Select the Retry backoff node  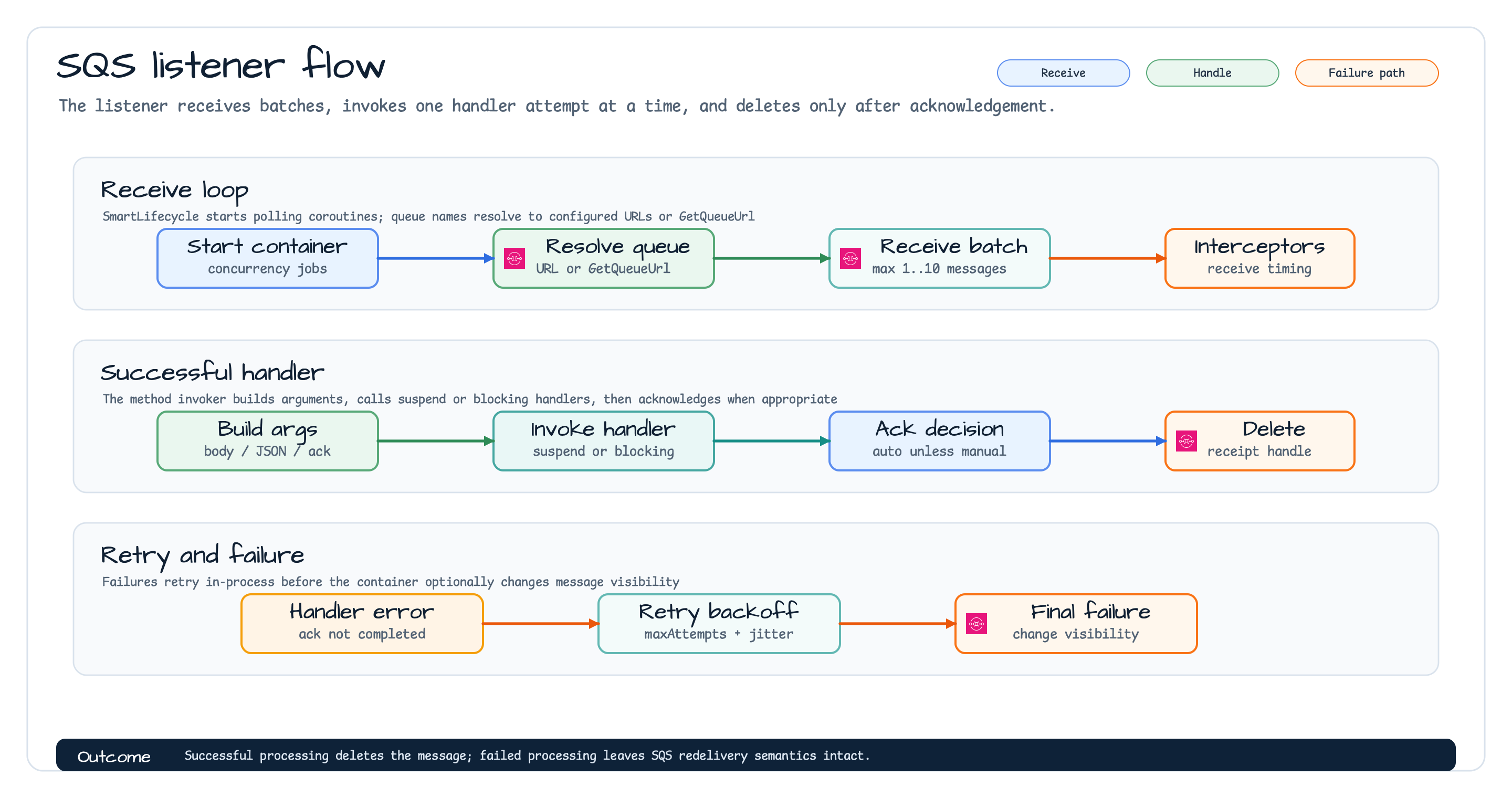tap(719, 623)
